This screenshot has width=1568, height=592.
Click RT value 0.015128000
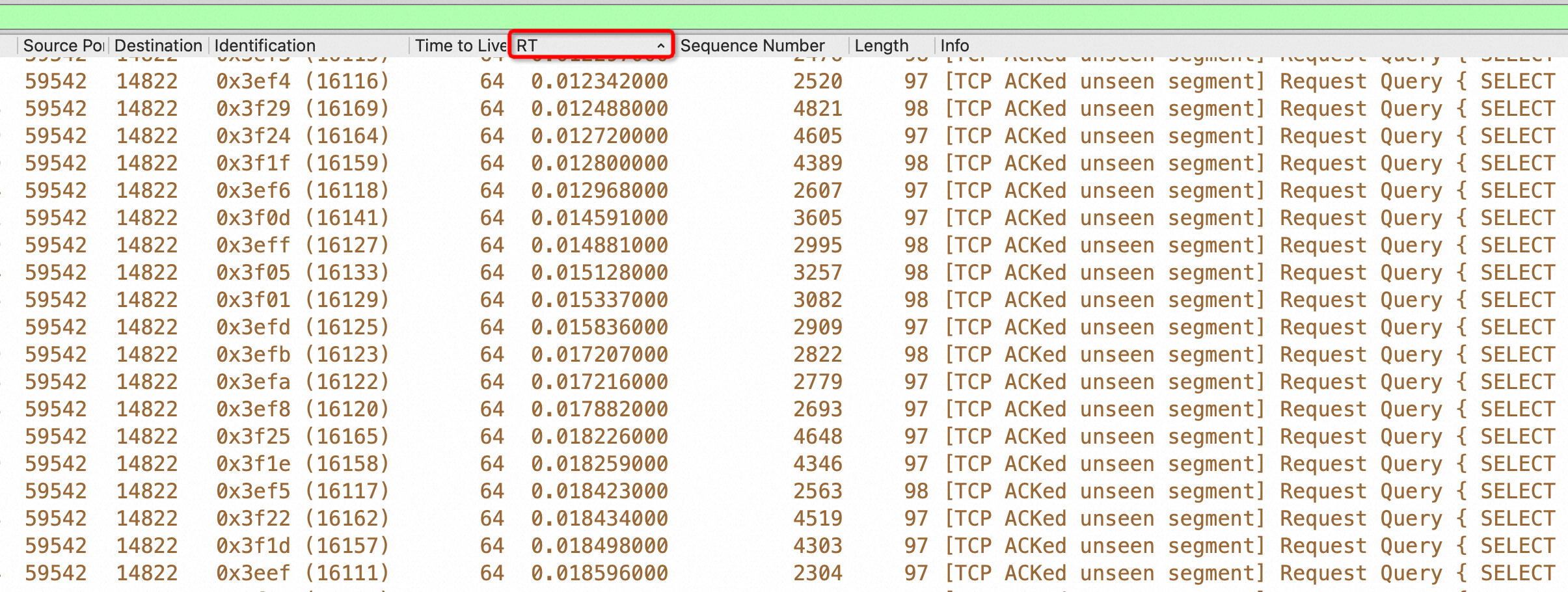click(600, 273)
